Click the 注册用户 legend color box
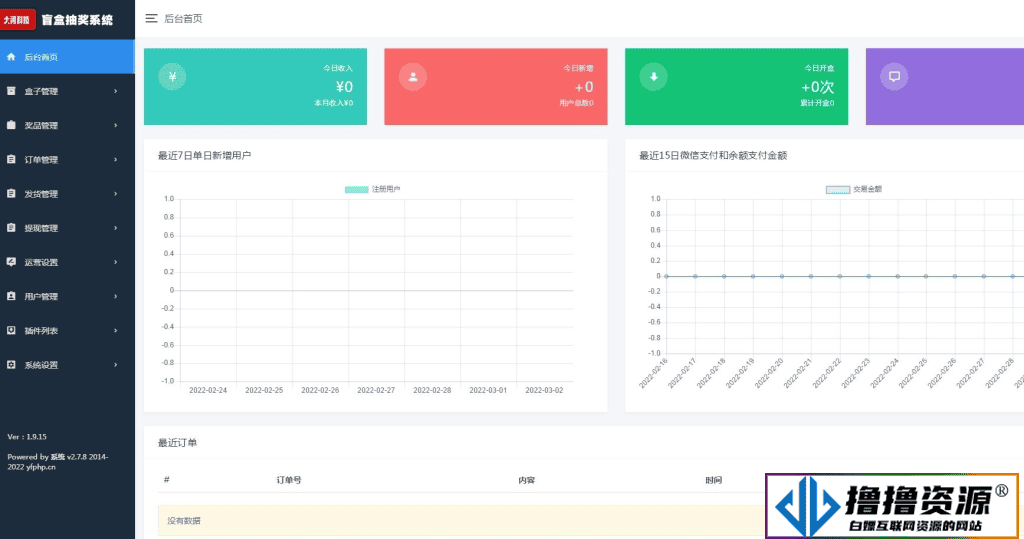This screenshot has width=1024, height=539. pos(357,189)
